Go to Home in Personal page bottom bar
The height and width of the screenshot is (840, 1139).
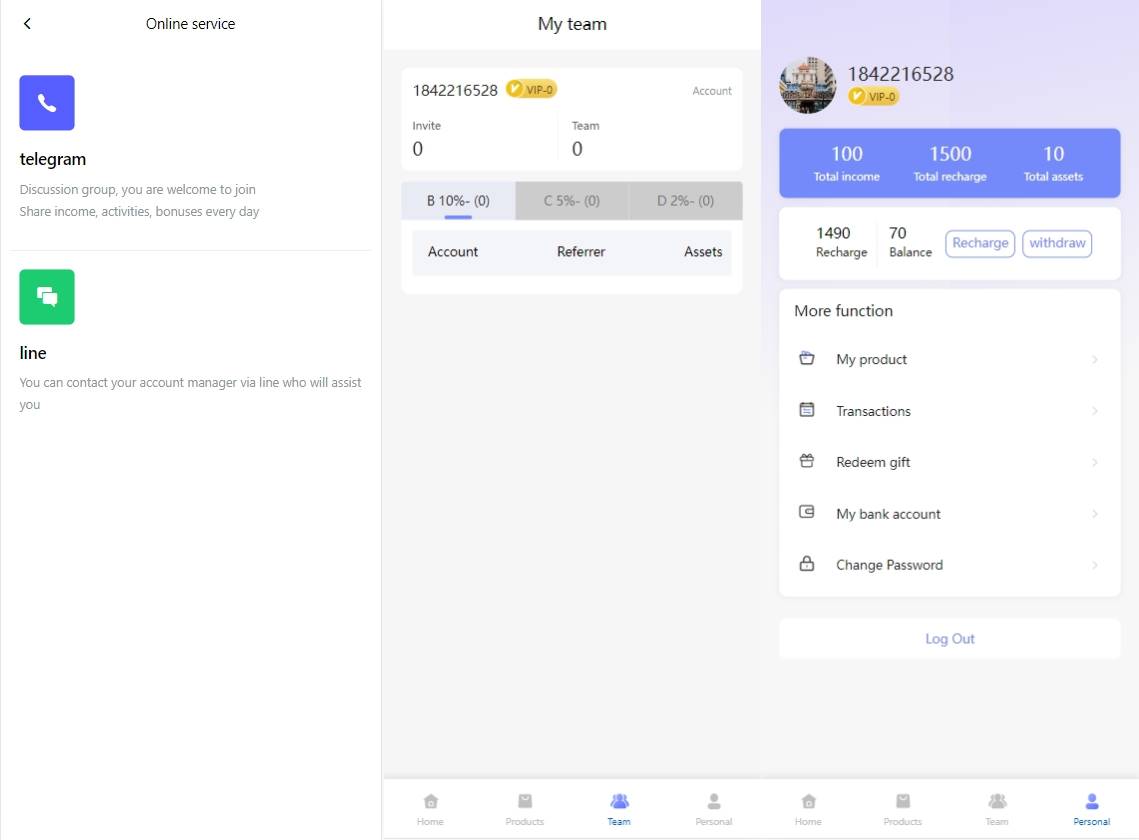pyautogui.click(x=808, y=808)
